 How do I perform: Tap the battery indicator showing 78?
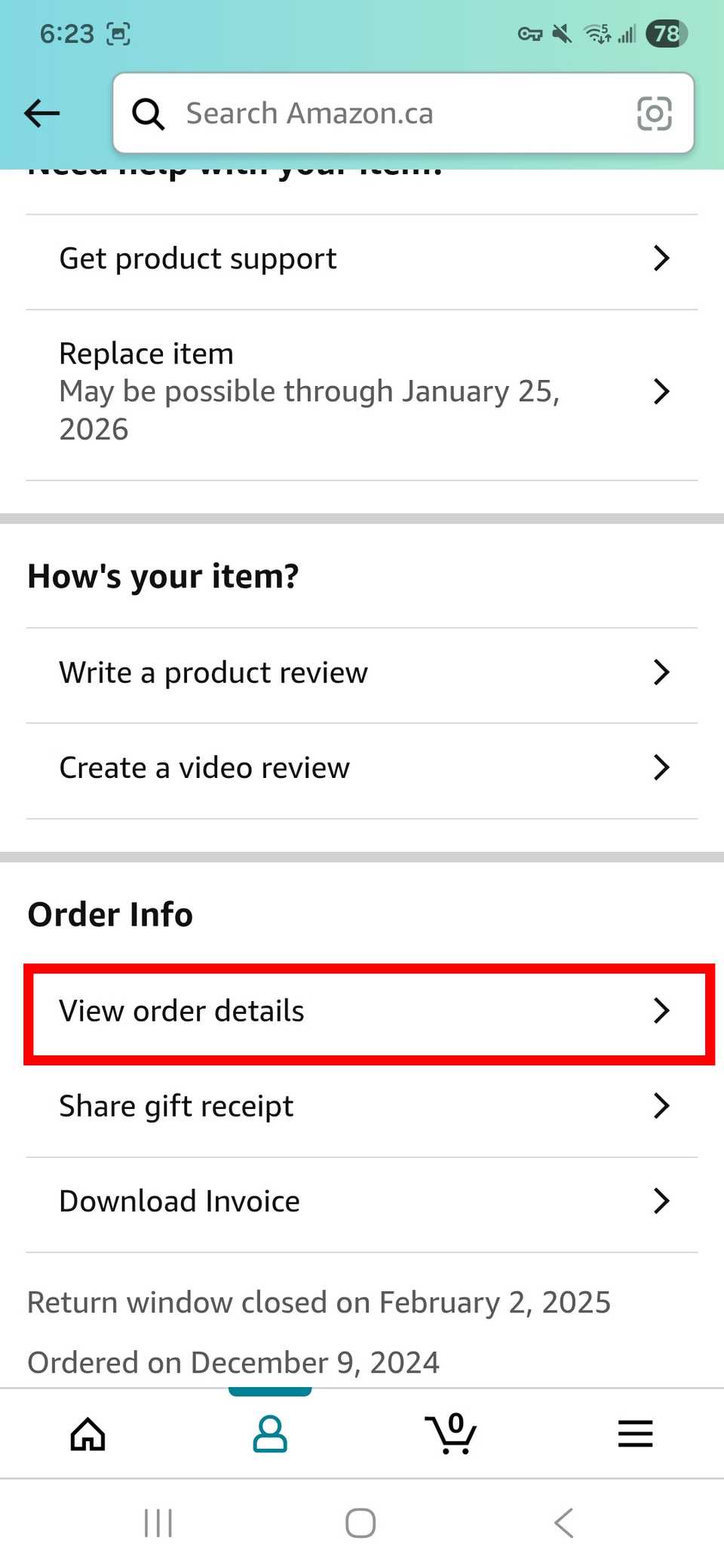point(667,33)
